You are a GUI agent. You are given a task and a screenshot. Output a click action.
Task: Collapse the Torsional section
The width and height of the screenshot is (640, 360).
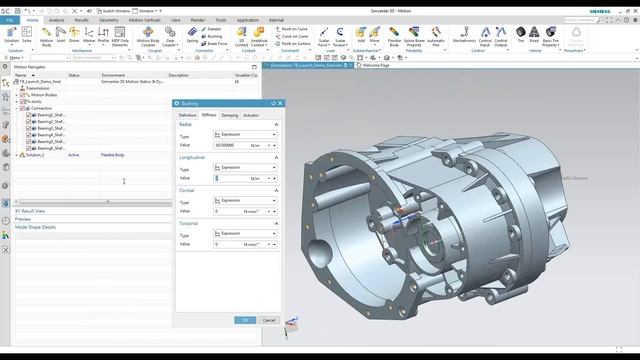pos(276,224)
